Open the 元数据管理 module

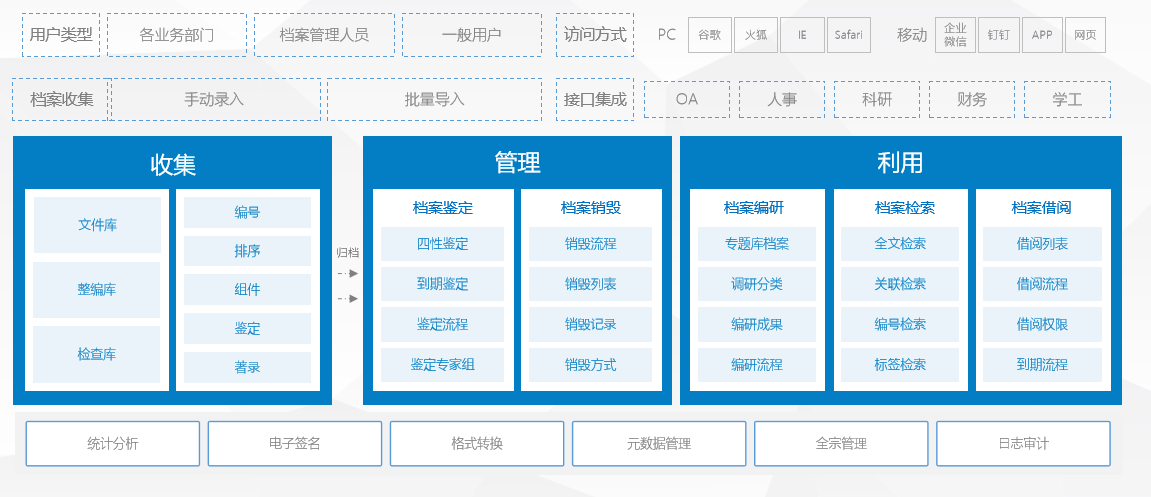pos(659,444)
